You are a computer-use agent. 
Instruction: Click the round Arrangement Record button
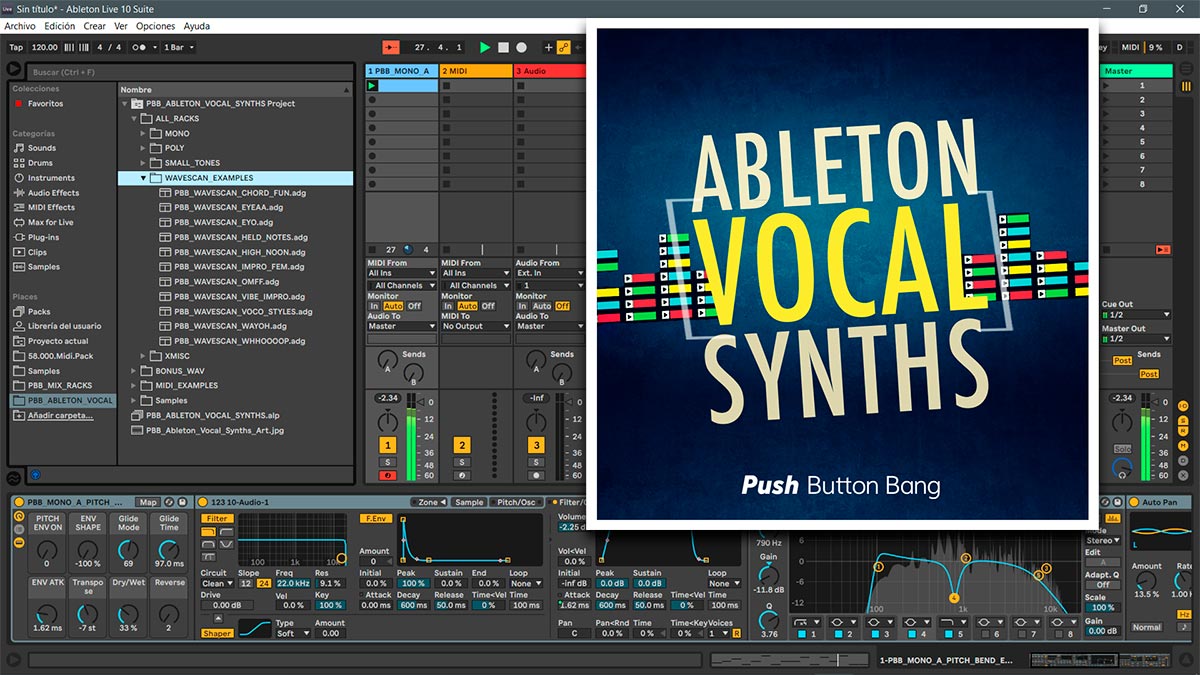click(521, 47)
